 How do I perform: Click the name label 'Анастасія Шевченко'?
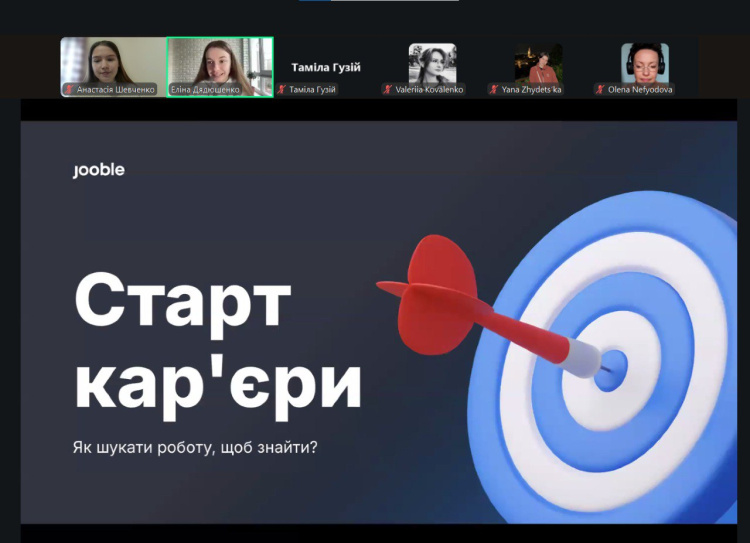pyautogui.click(x=116, y=89)
